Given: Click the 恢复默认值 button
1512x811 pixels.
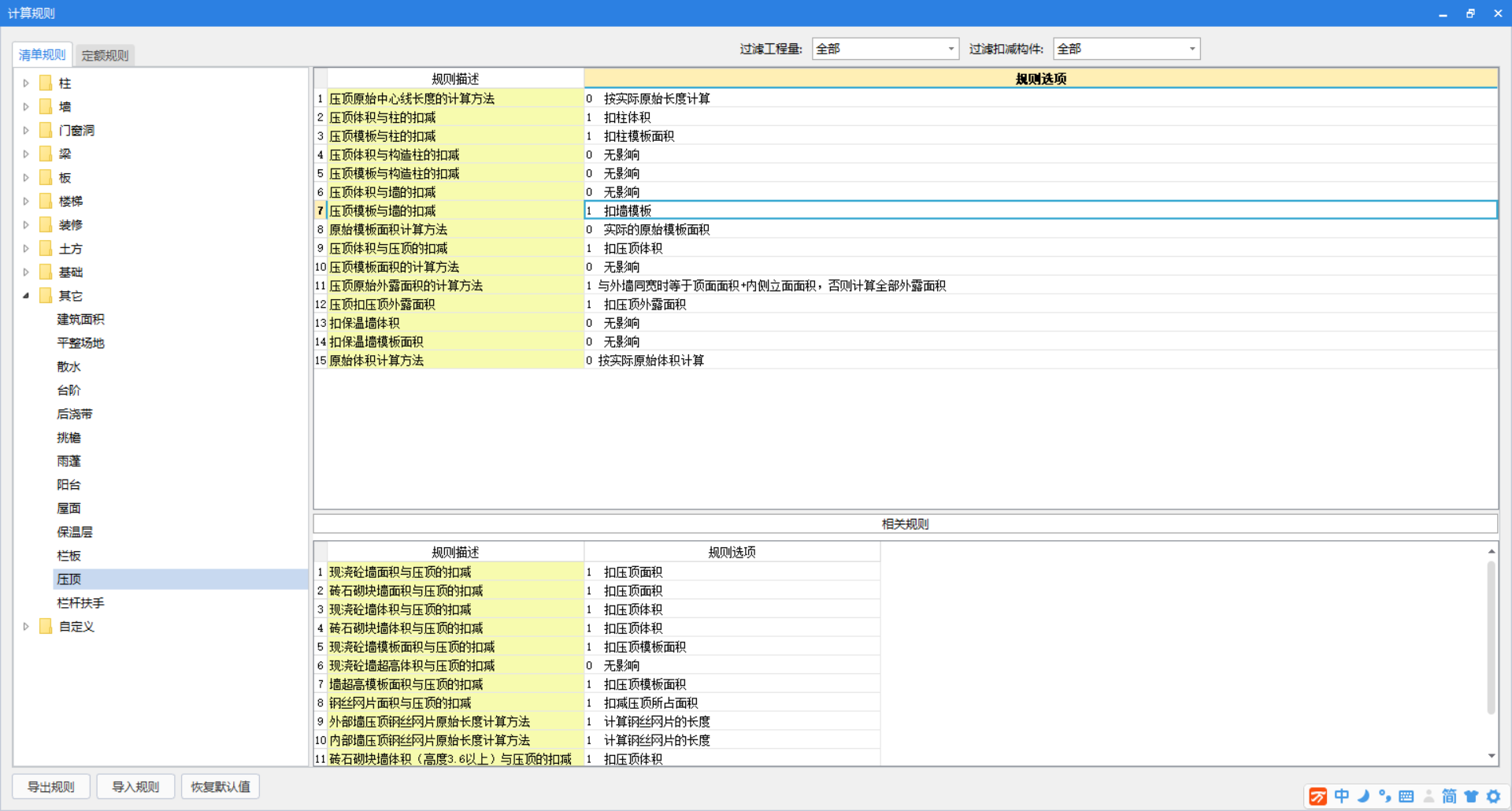Looking at the screenshot, I should coord(220,787).
